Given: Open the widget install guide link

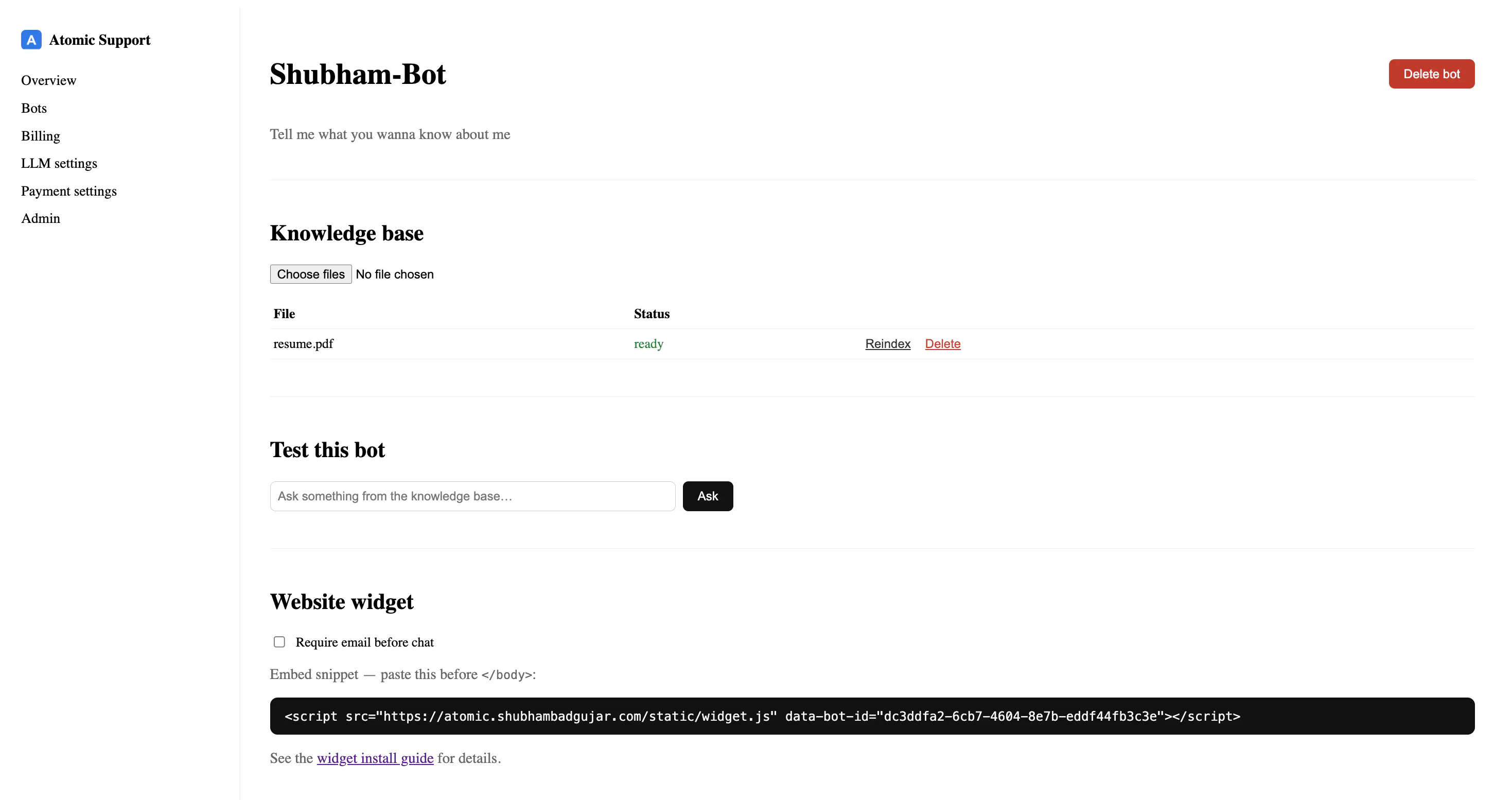Looking at the screenshot, I should 375,758.
